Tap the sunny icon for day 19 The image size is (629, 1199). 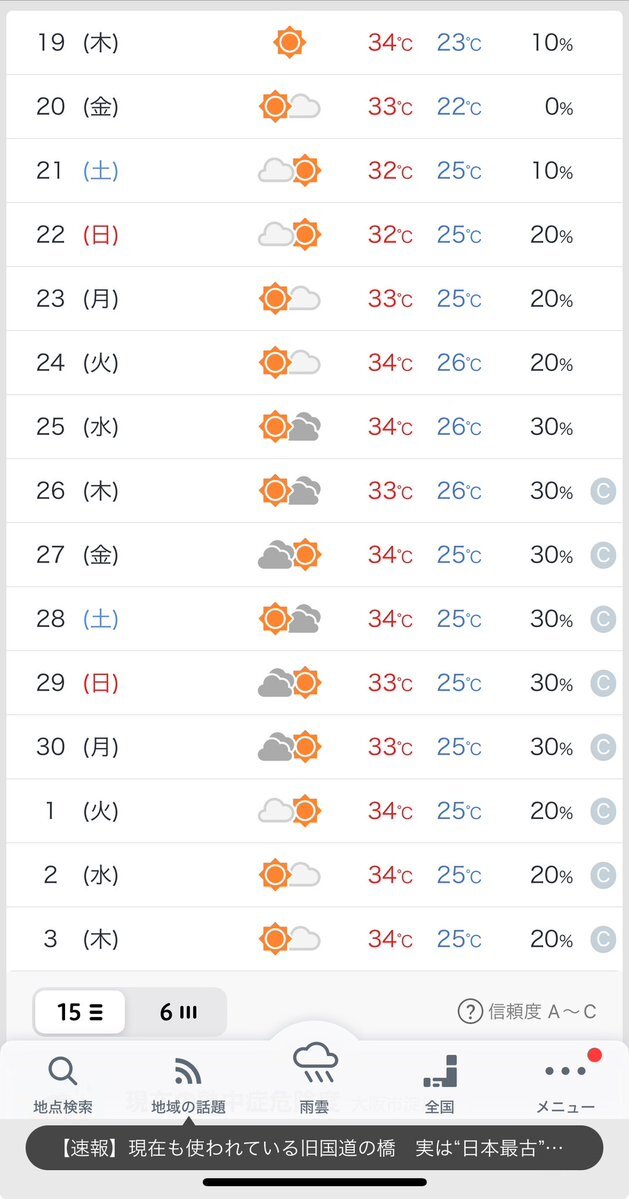(x=290, y=42)
